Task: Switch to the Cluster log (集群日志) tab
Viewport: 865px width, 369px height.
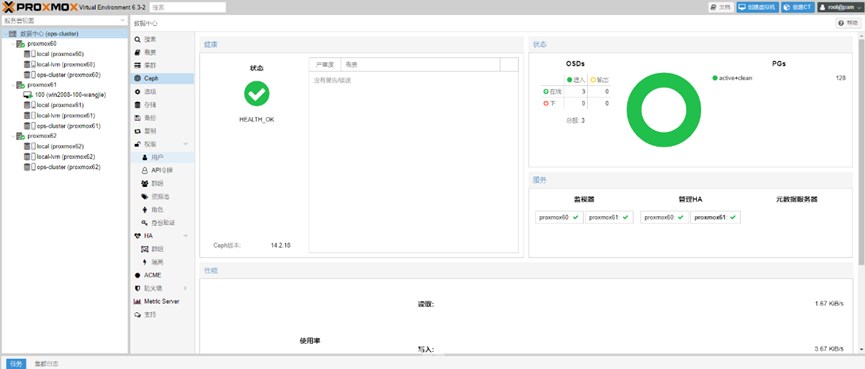Action: pos(47,364)
